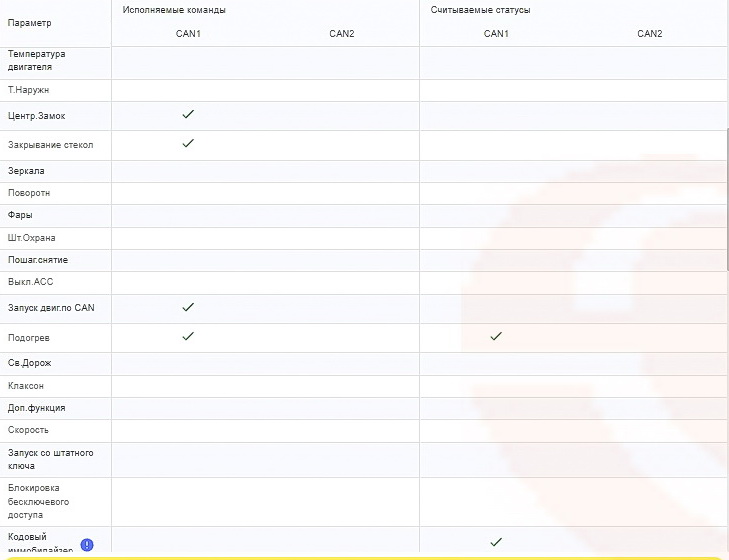Select the Кодовый иммобилайзер row label
729x560 pixels.
point(40,543)
